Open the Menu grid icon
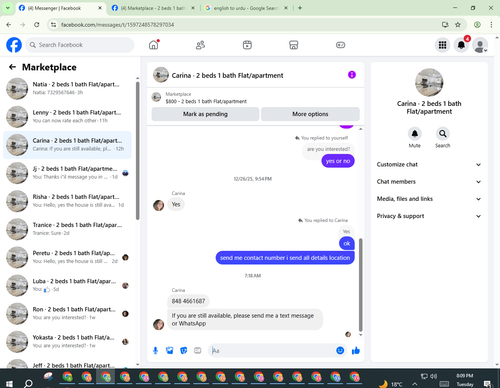The height and width of the screenshot is (388, 500). pyautogui.click(x=442, y=45)
